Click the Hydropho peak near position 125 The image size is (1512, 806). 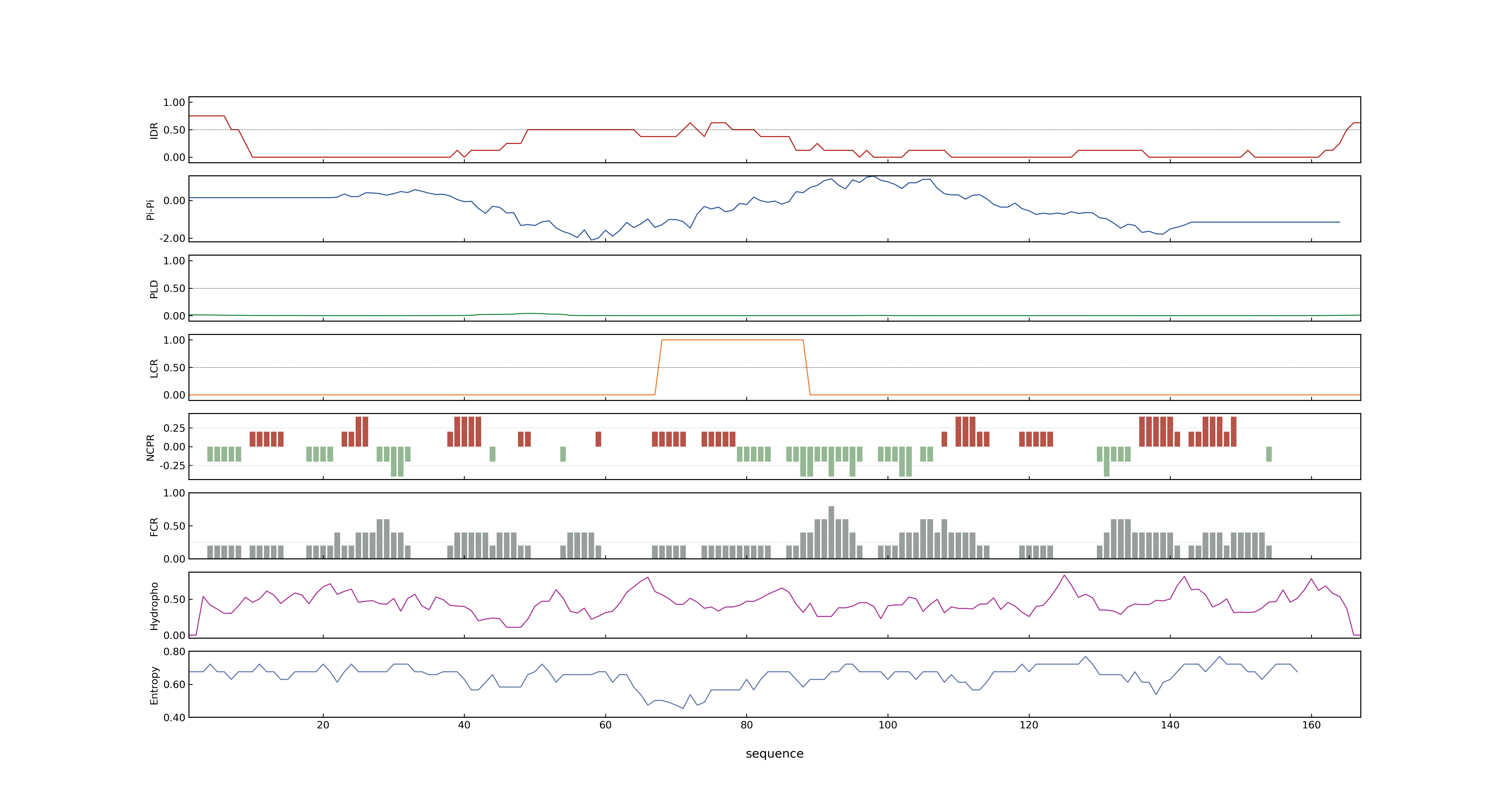click(1064, 576)
